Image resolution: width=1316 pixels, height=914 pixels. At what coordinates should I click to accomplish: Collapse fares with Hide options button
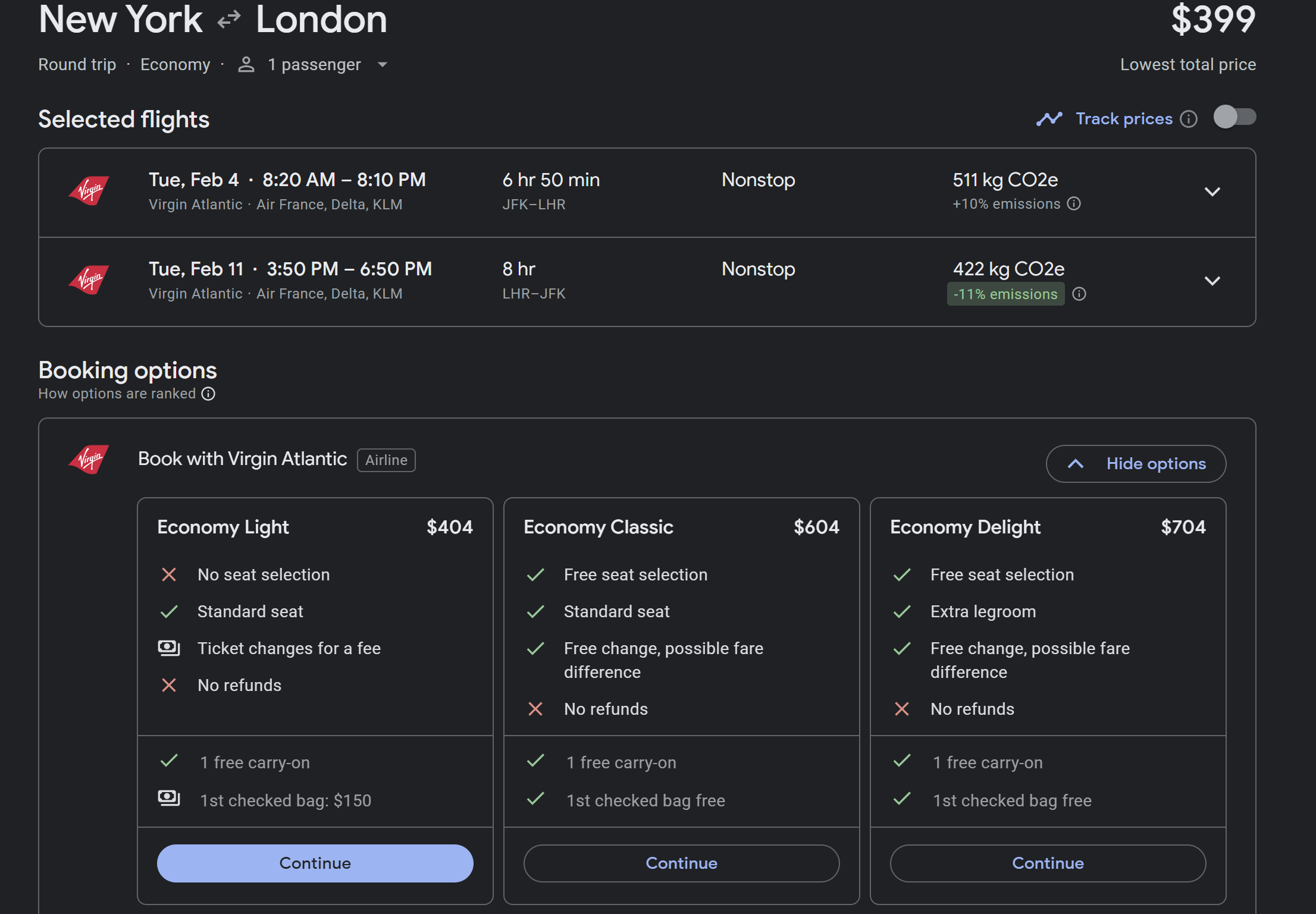click(1136, 464)
